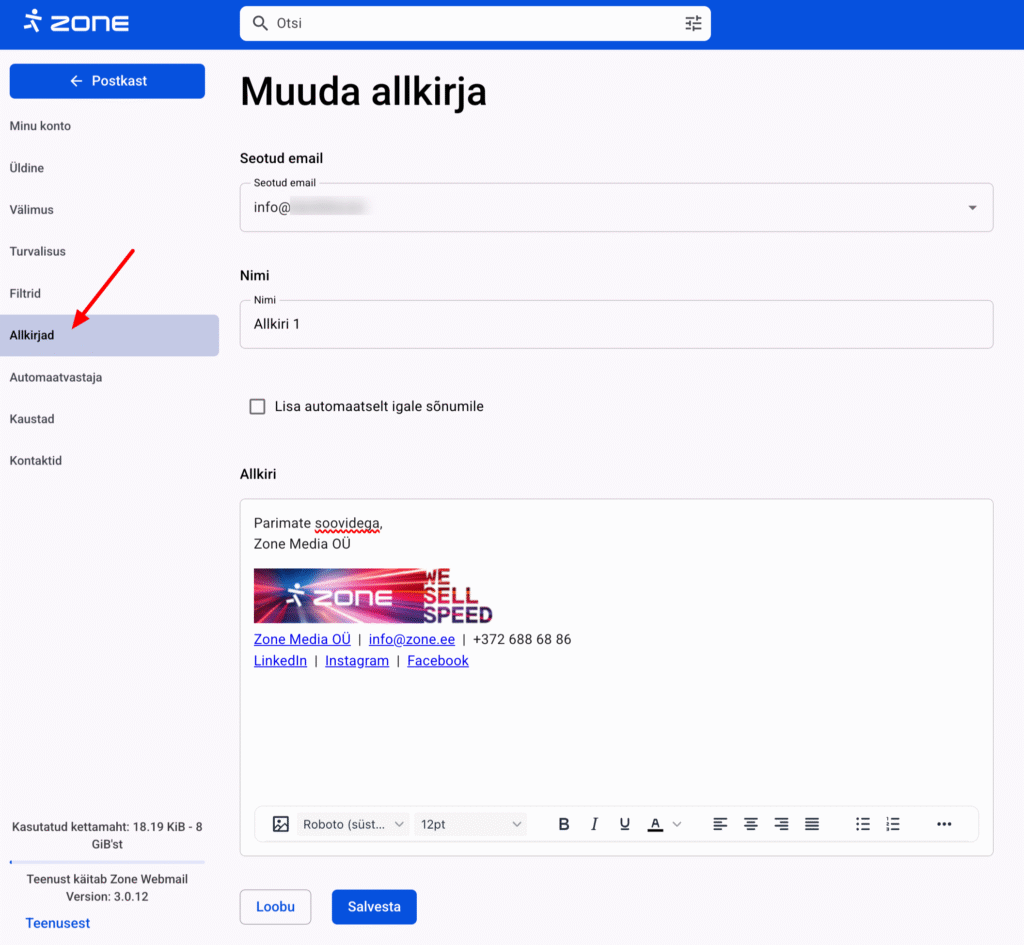The width and height of the screenshot is (1024, 945).
Task: Toggle bold text formatting
Action: pos(564,824)
